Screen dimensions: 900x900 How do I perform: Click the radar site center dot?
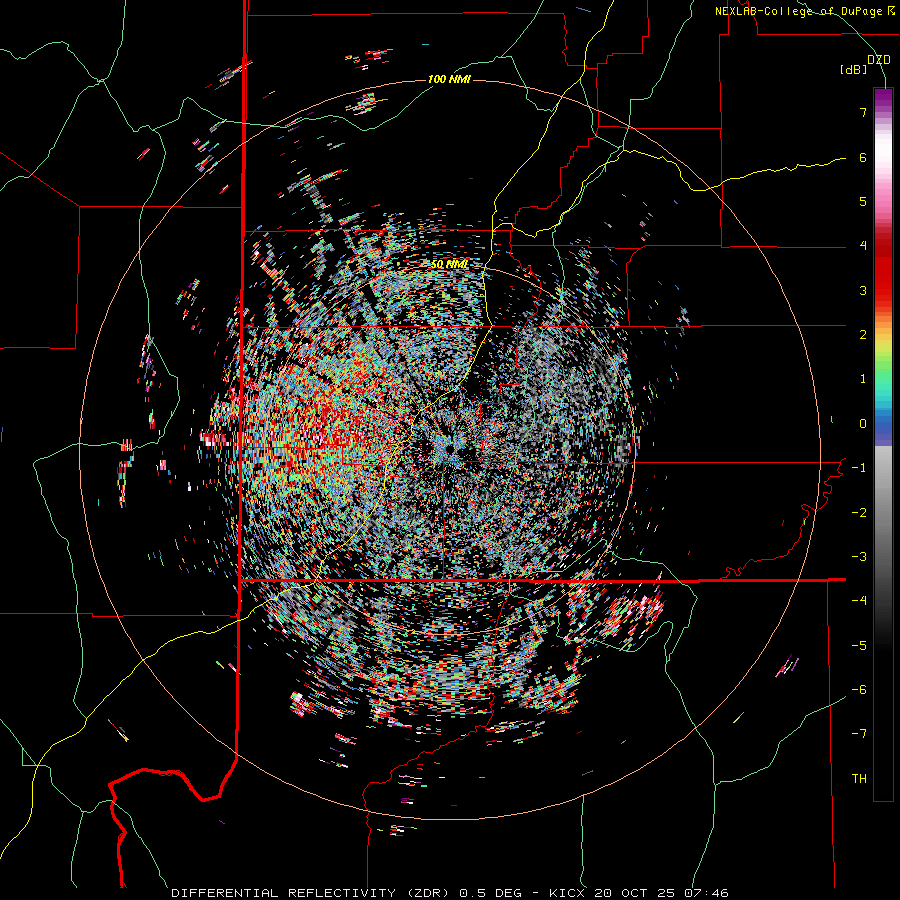click(450, 449)
